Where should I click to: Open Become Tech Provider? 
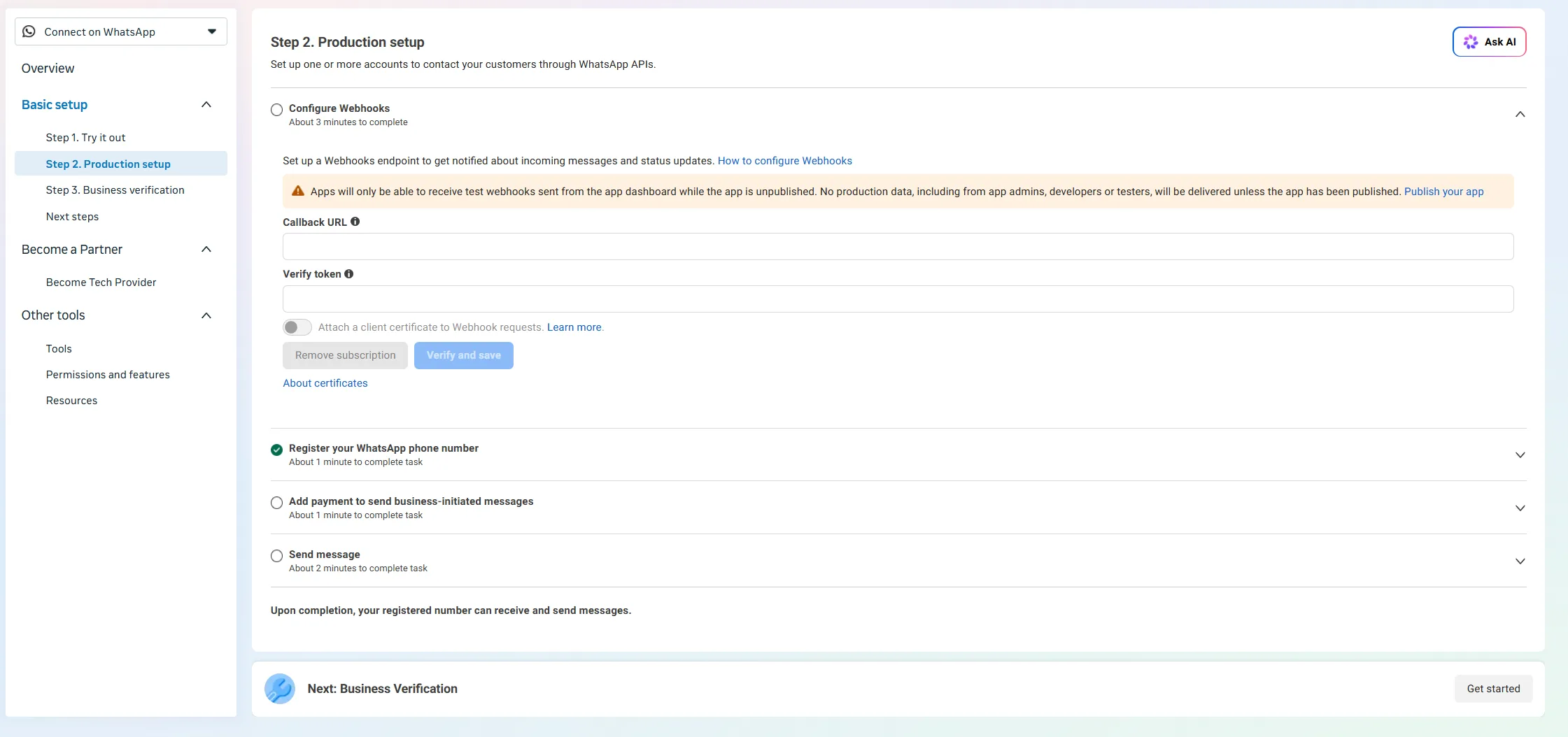[x=101, y=282]
